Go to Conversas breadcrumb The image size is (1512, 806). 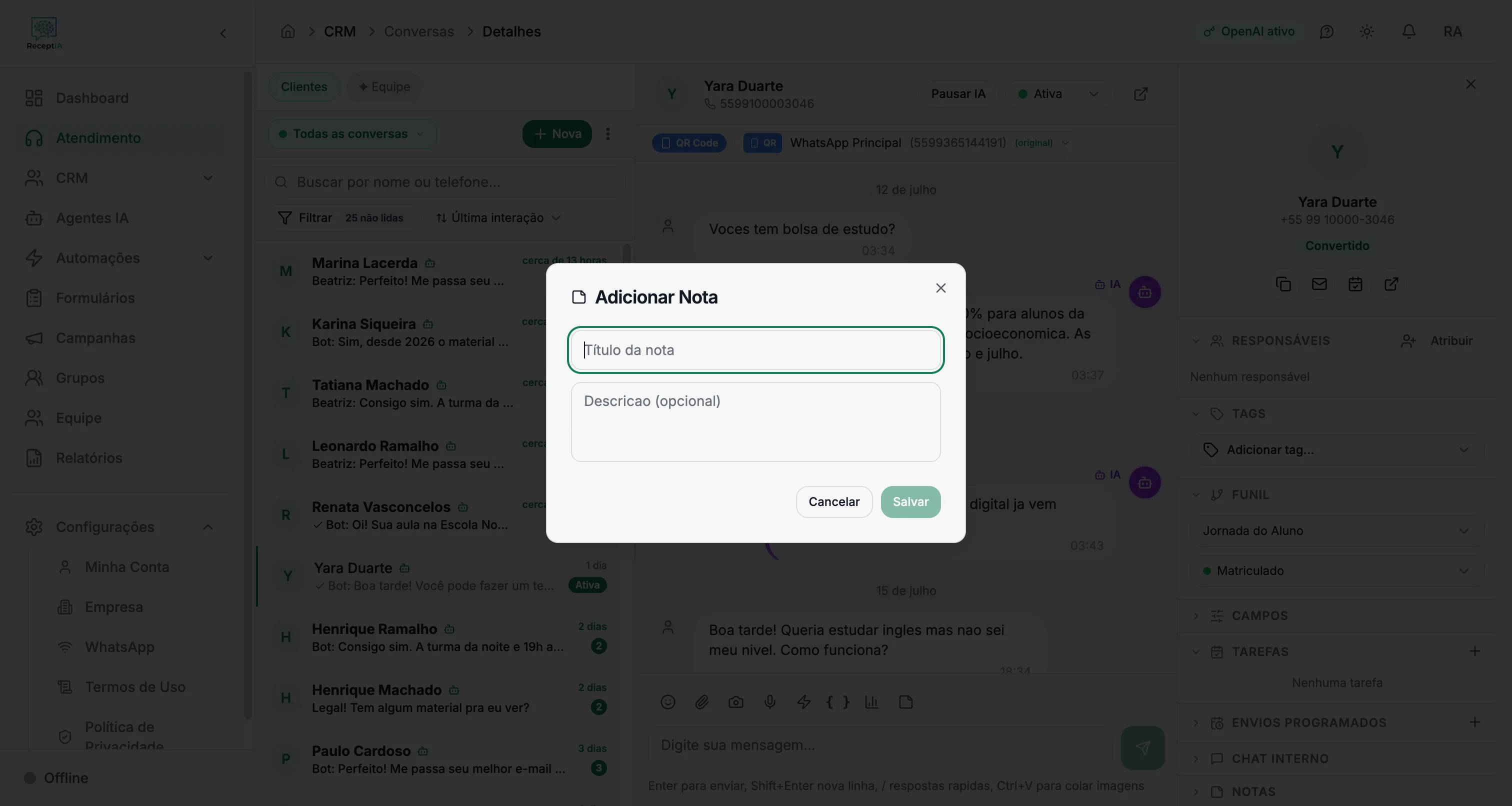[419, 31]
